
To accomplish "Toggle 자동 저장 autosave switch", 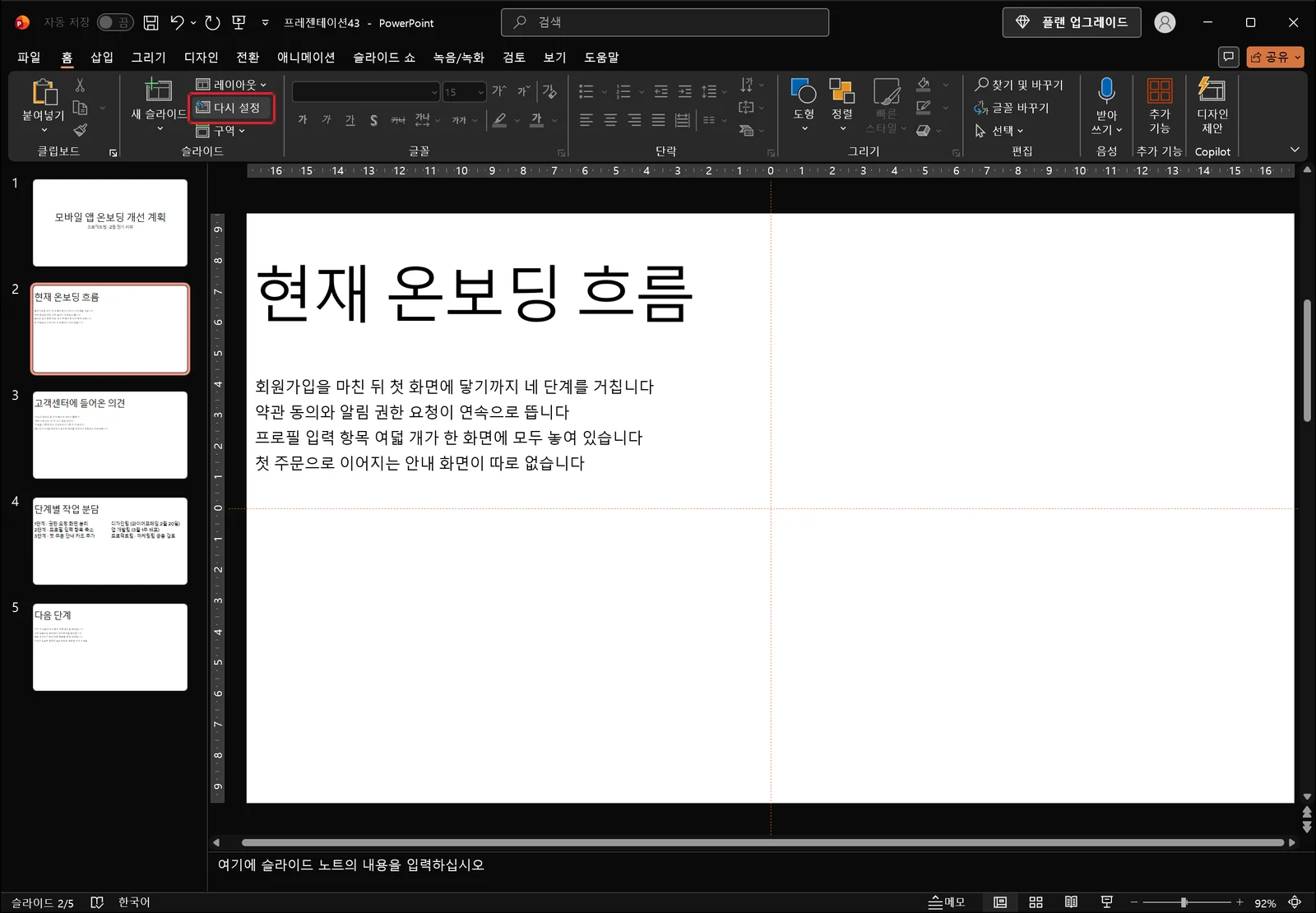I will pos(114,22).
